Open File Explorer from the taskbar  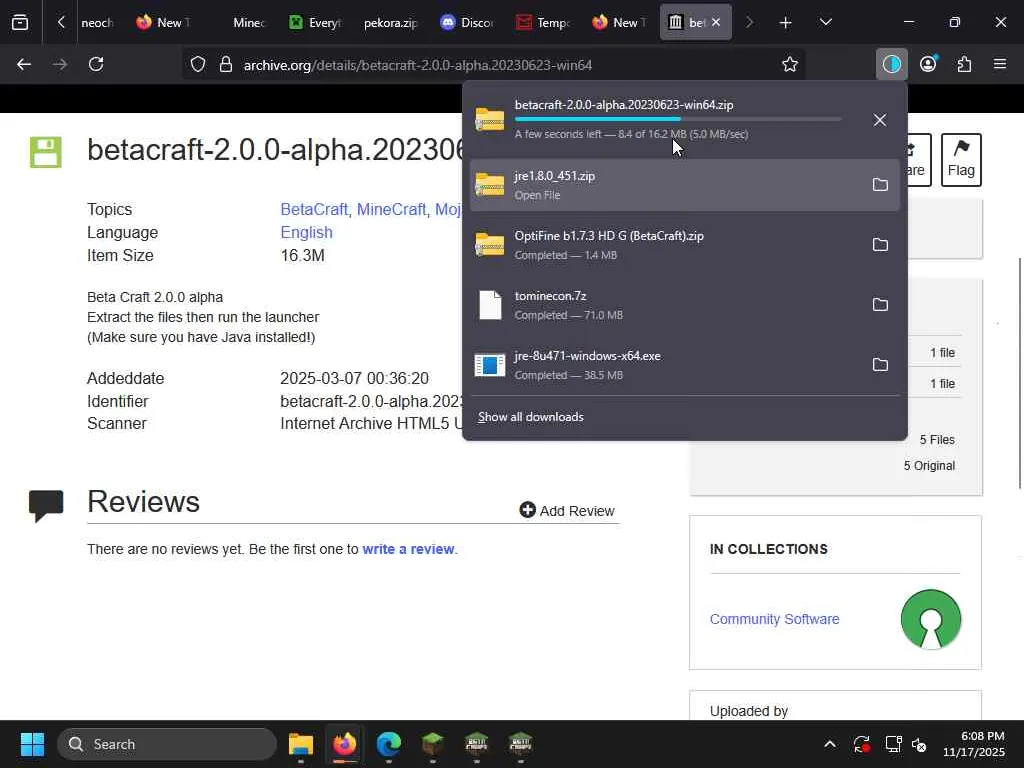[301, 744]
